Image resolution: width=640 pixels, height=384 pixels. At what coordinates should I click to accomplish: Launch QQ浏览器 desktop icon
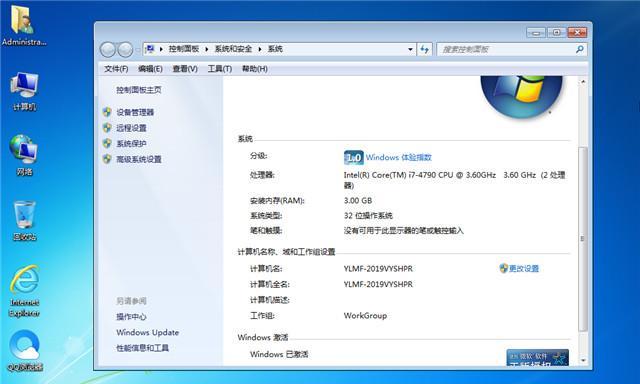[x=24, y=351]
